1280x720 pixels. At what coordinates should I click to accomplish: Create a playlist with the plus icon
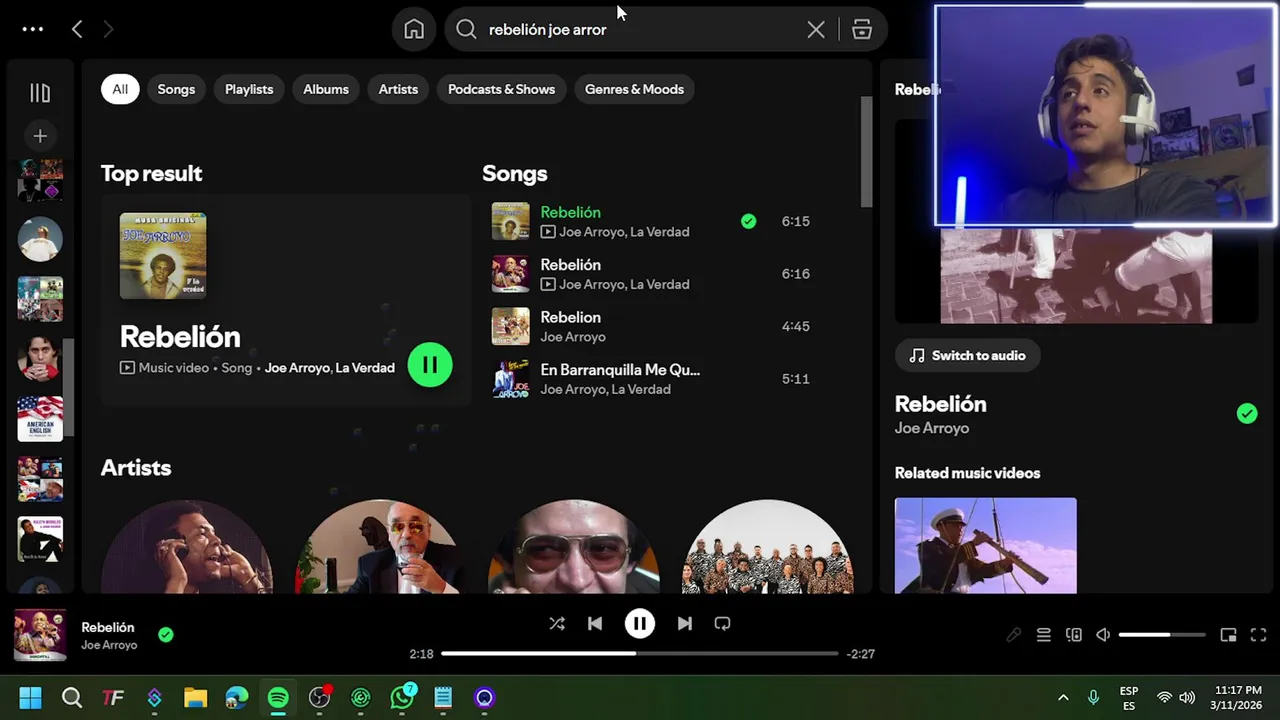[40, 136]
